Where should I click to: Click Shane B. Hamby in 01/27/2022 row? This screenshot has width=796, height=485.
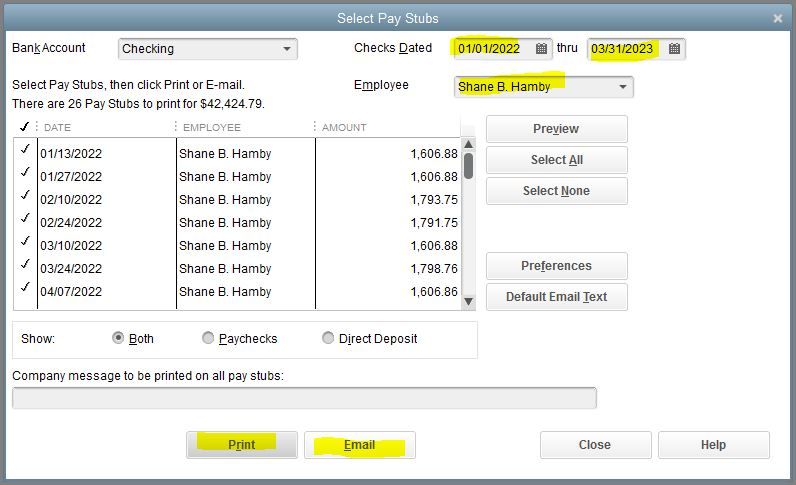(x=225, y=177)
